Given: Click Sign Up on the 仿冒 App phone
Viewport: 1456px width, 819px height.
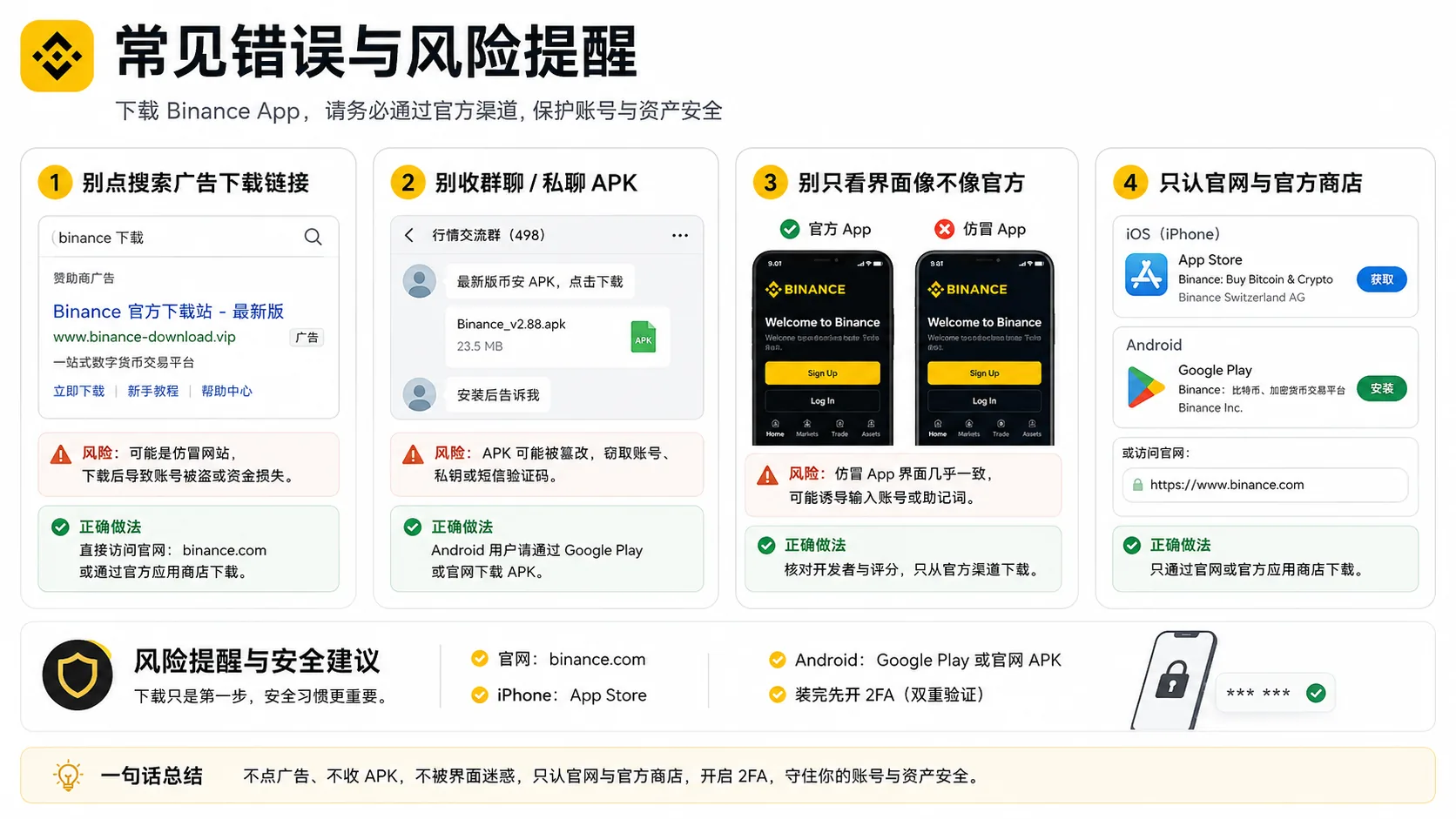Looking at the screenshot, I should (x=984, y=373).
